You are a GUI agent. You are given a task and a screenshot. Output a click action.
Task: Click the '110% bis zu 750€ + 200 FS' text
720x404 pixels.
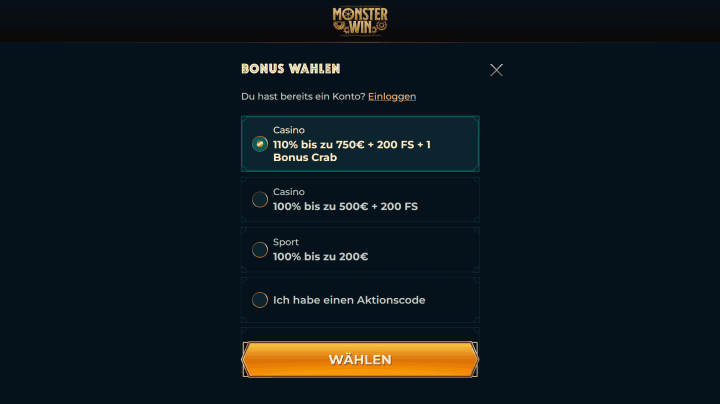(x=343, y=145)
